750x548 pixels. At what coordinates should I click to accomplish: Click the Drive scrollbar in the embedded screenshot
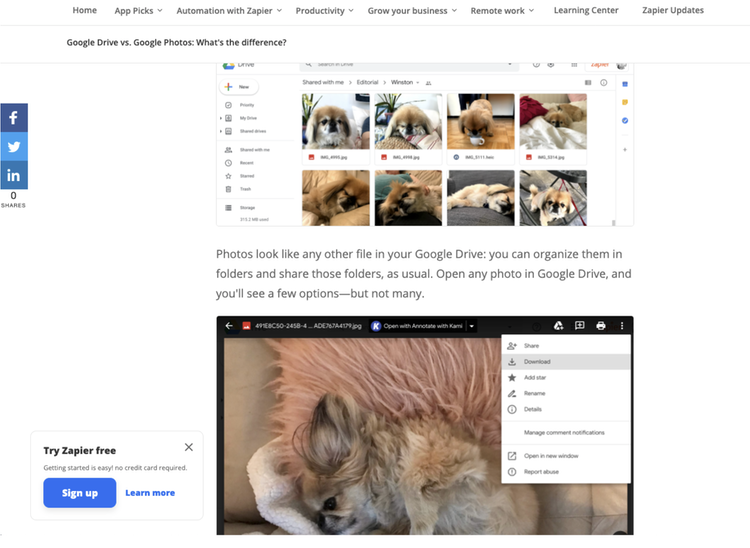point(613,223)
